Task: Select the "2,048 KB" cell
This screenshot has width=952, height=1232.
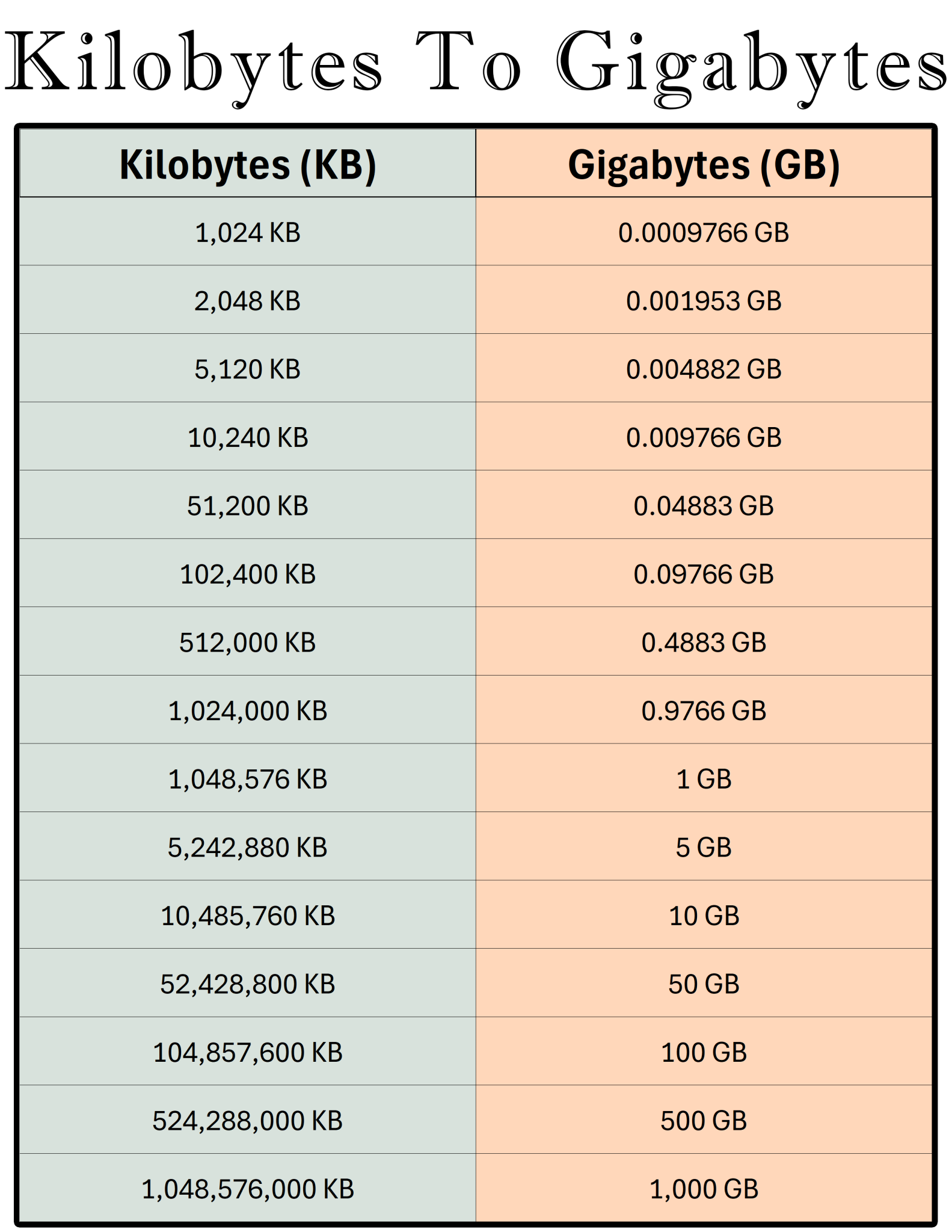Action: click(247, 301)
